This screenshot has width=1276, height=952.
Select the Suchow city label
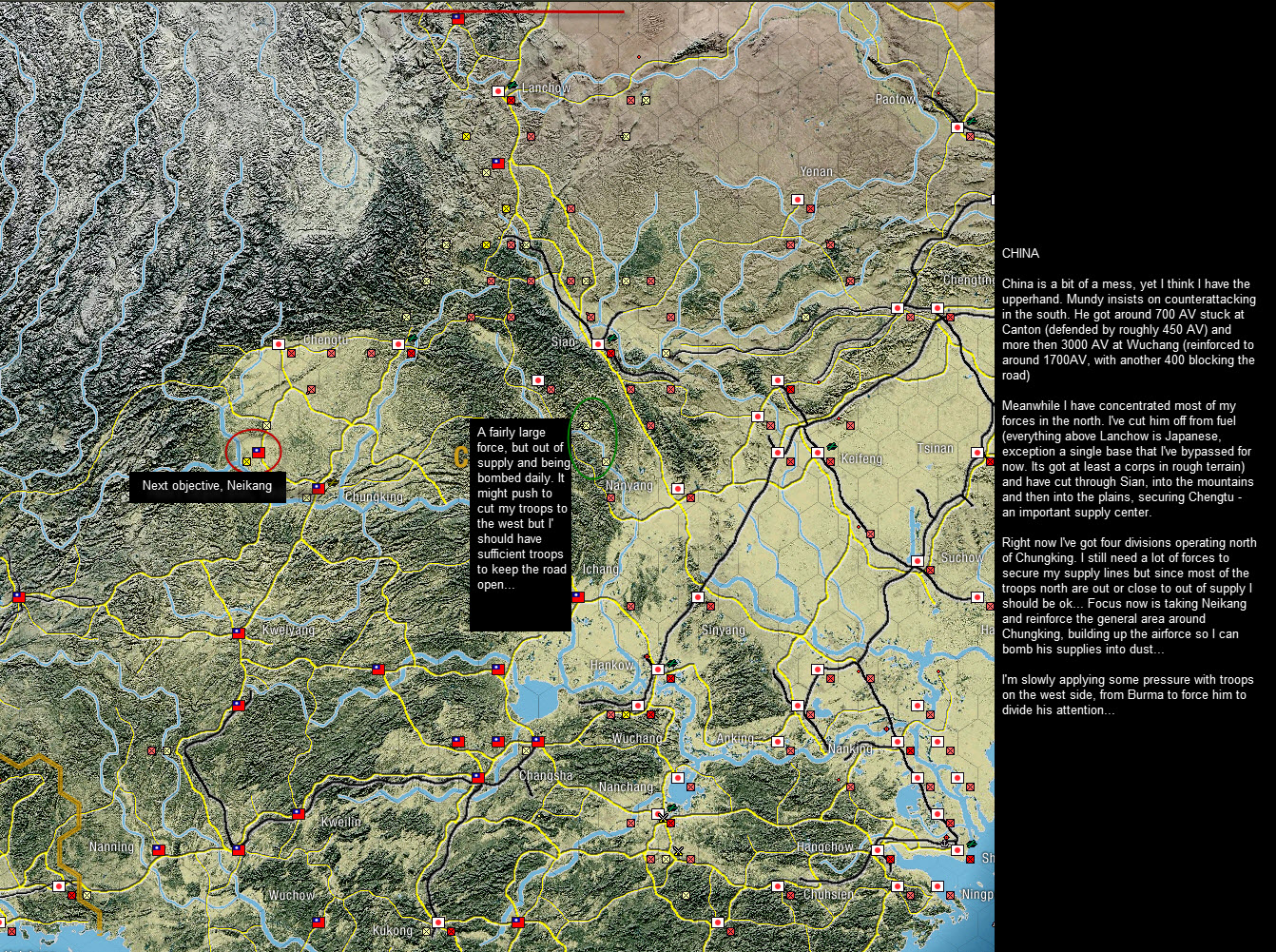[x=962, y=557]
